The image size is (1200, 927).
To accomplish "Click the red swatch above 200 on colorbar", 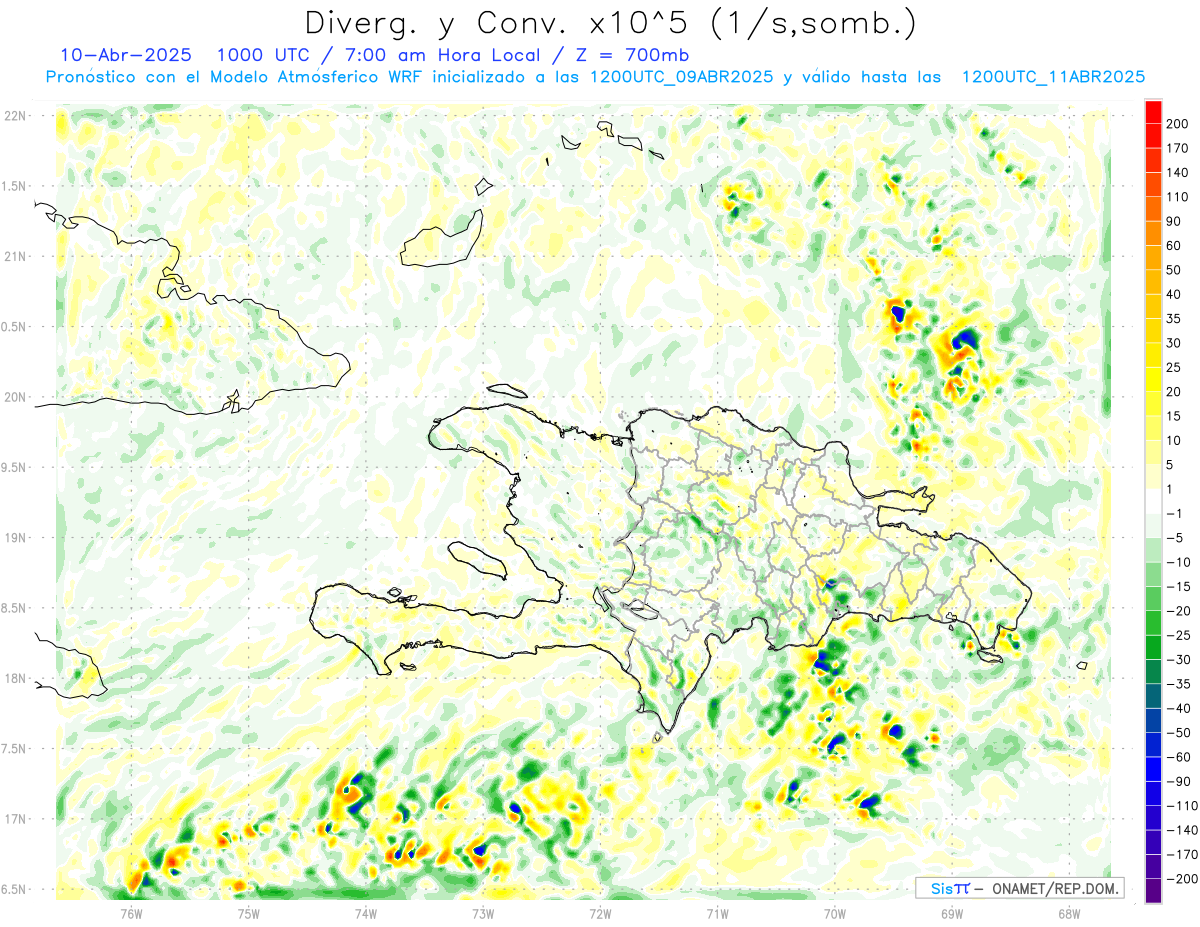I will (1153, 112).
